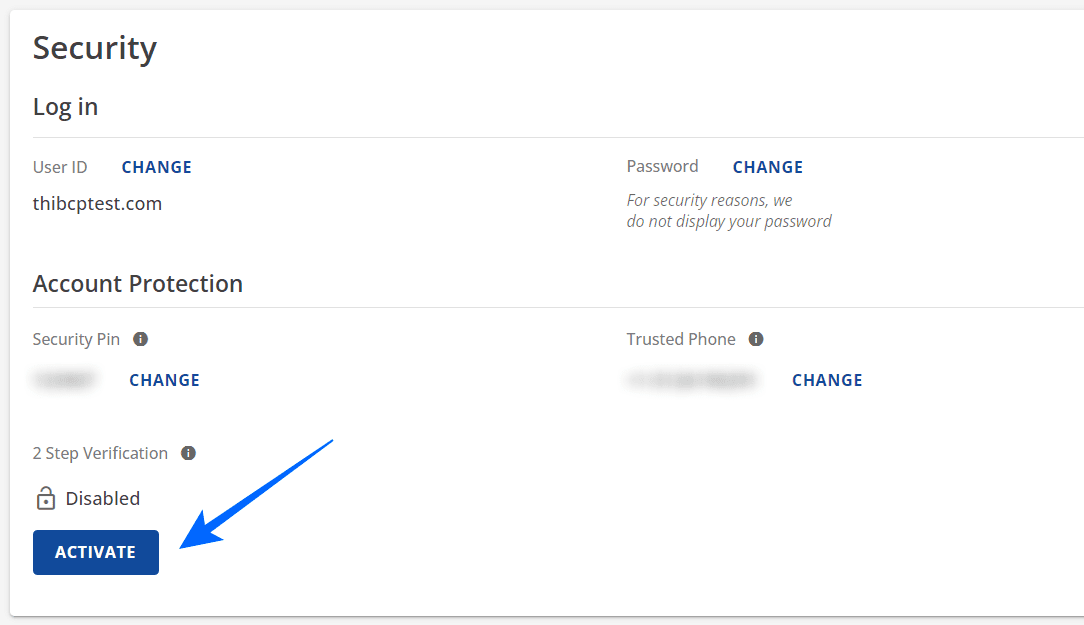
Task: Click the Log in section heading
Action: point(64,106)
